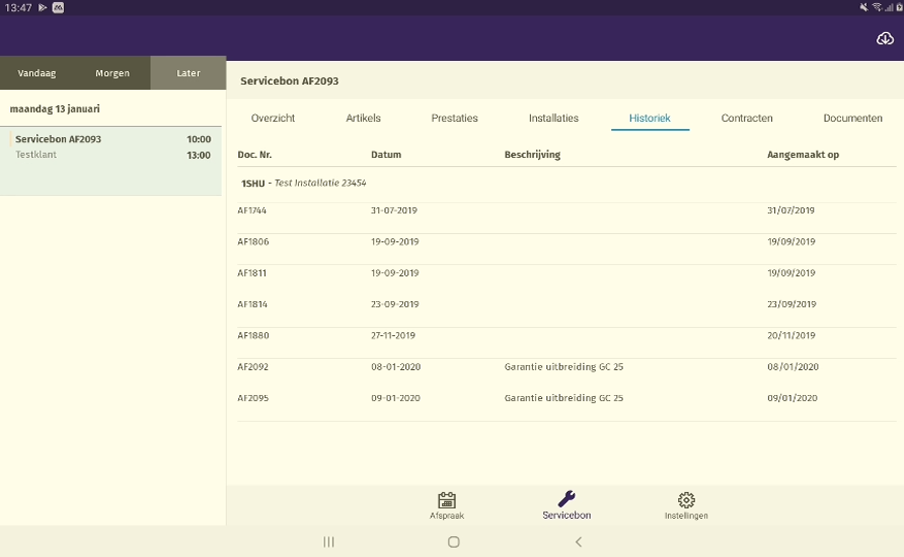The image size is (904, 557).
Task: Open the Documenten tab
Action: click(852, 118)
